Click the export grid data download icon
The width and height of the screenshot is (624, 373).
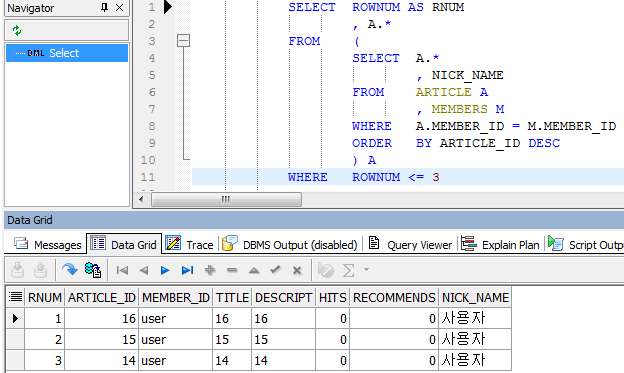(18, 270)
